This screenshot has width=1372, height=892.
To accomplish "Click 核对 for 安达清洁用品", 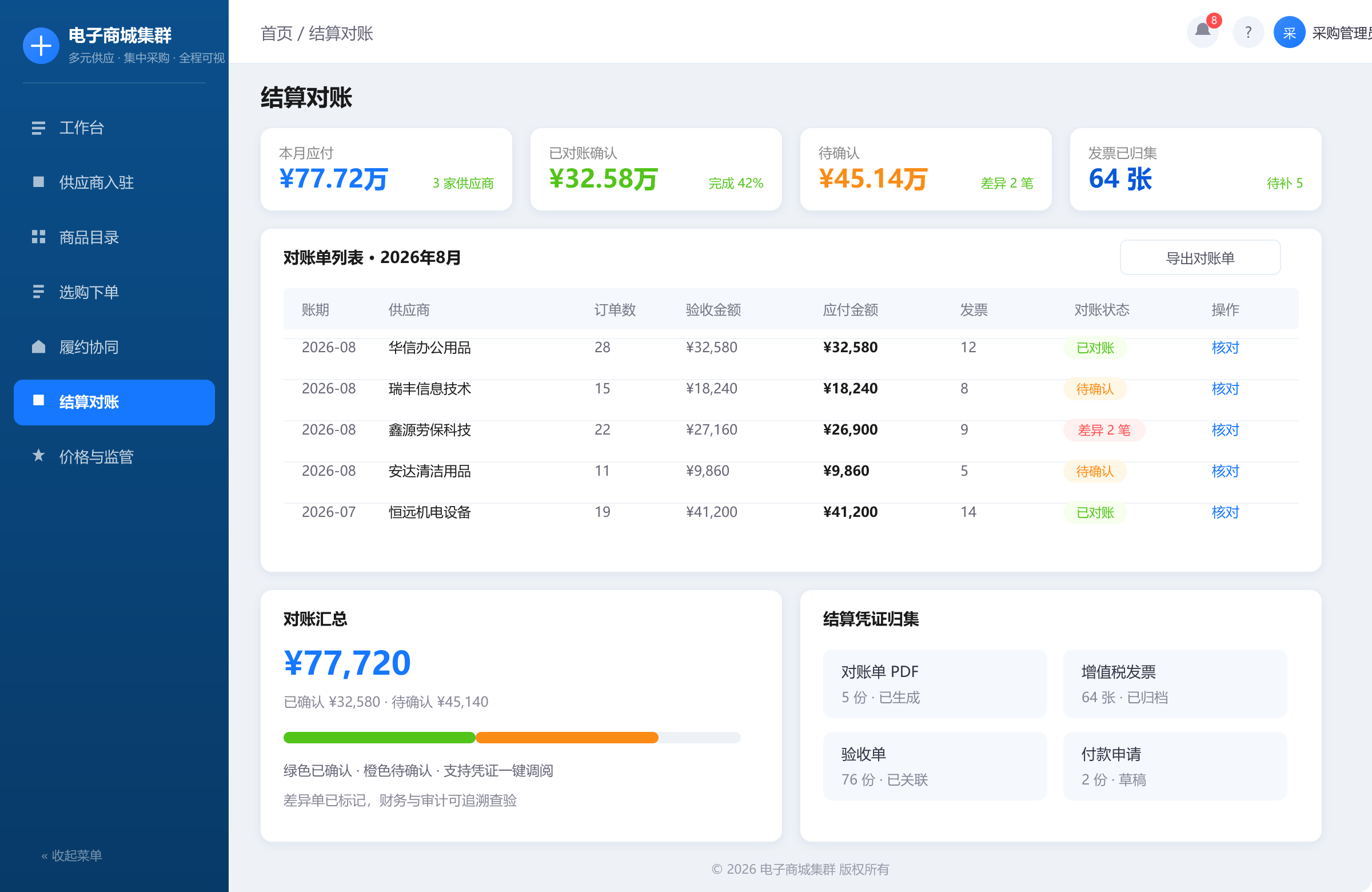I will point(1225,471).
